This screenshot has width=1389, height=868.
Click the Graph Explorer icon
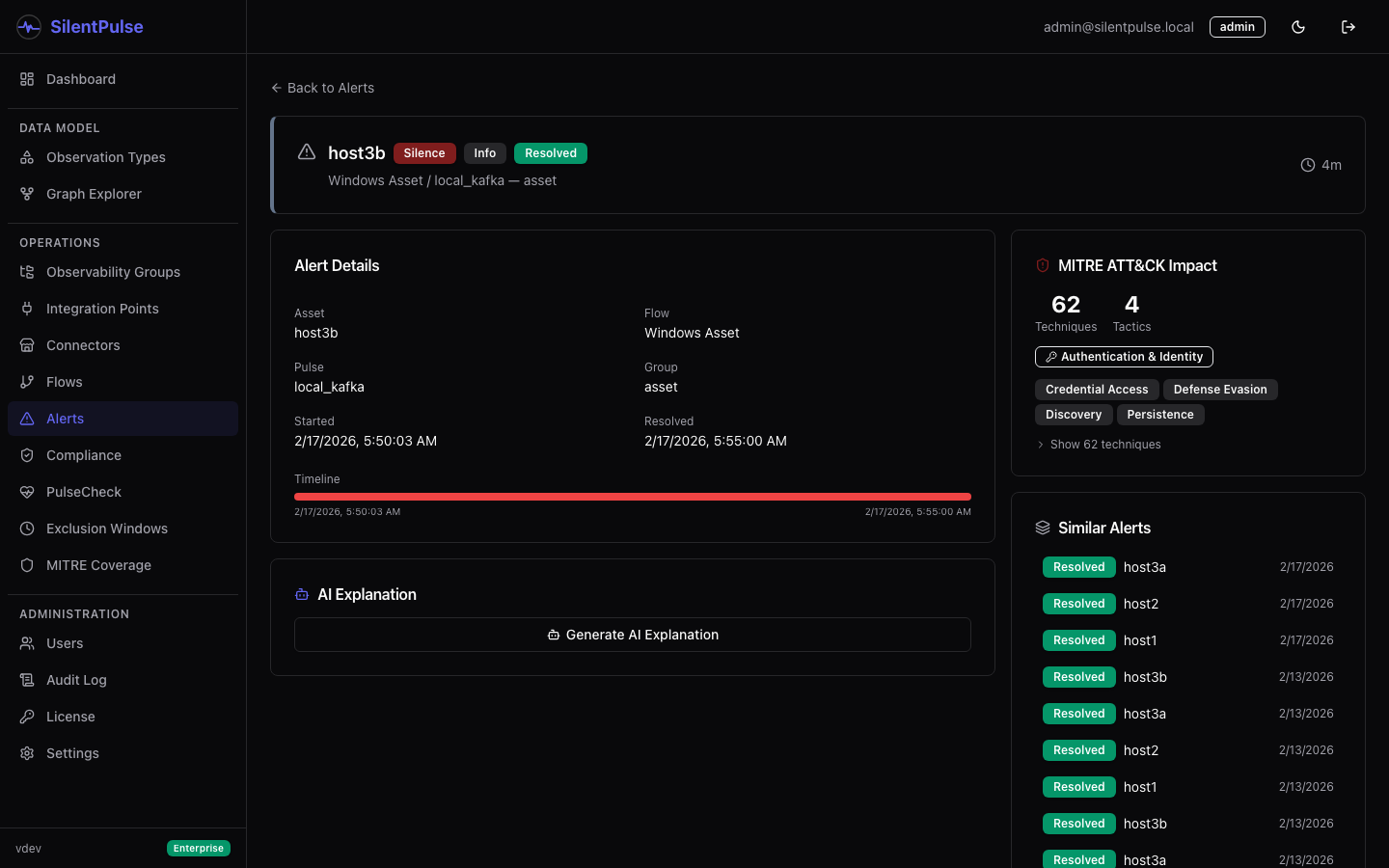pos(27,194)
